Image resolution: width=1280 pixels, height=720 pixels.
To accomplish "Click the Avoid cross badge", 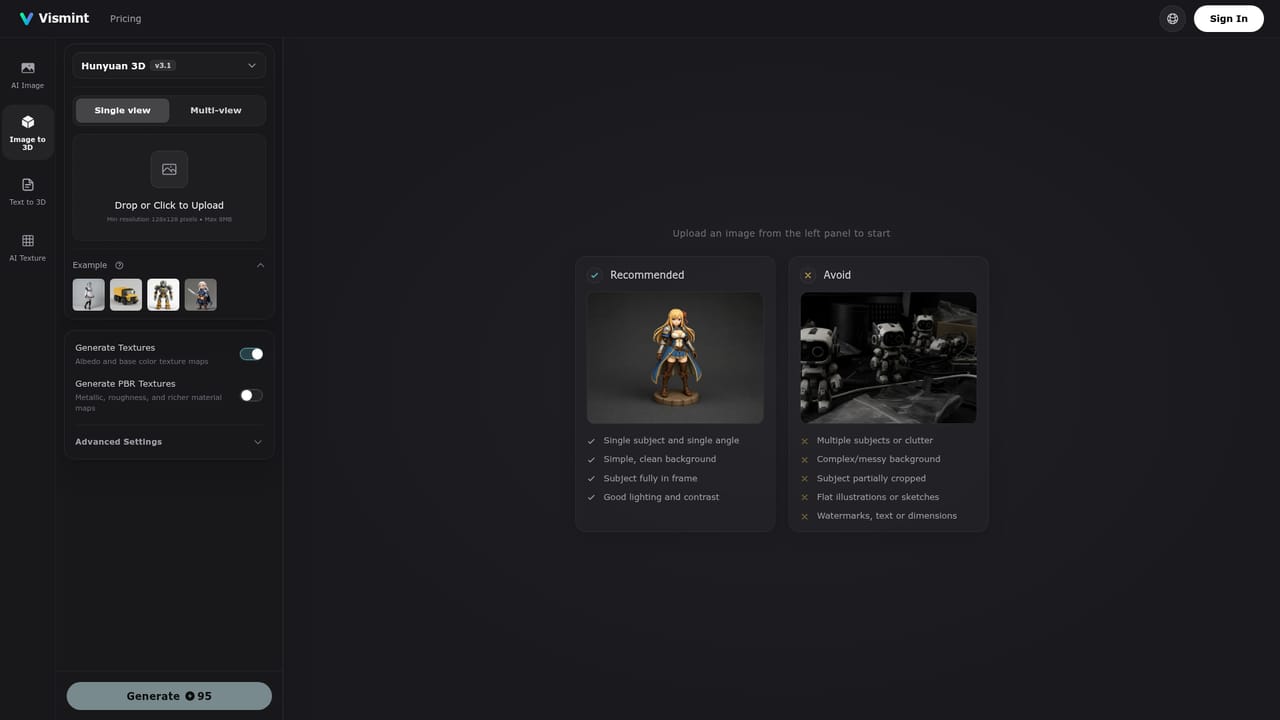I will (808, 275).
